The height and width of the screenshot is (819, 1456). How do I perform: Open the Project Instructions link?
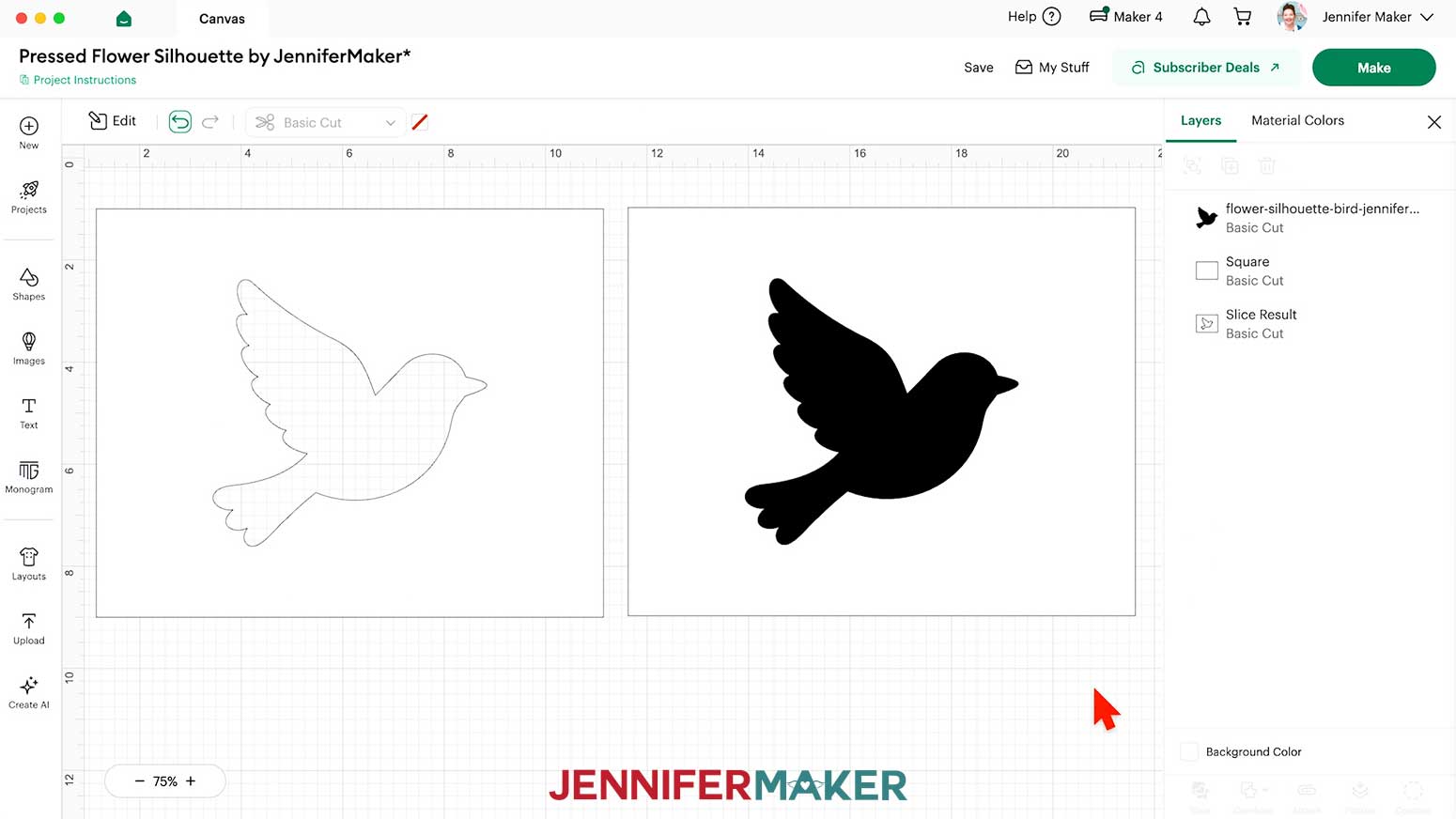[78, 80]
